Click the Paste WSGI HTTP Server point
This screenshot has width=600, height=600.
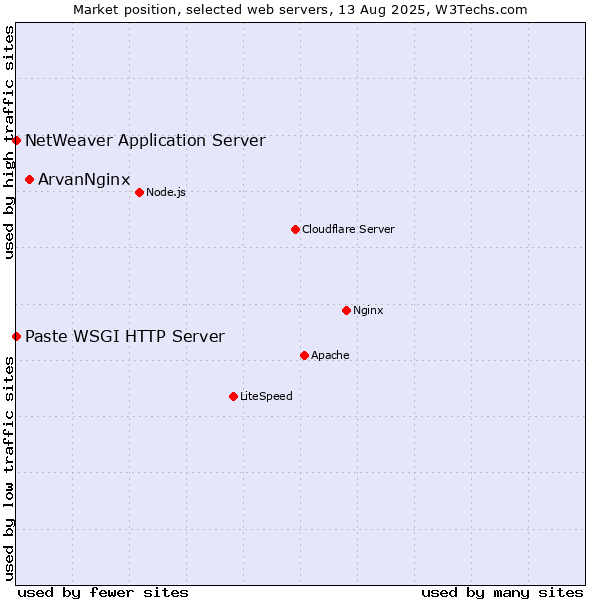pos(16,337)
